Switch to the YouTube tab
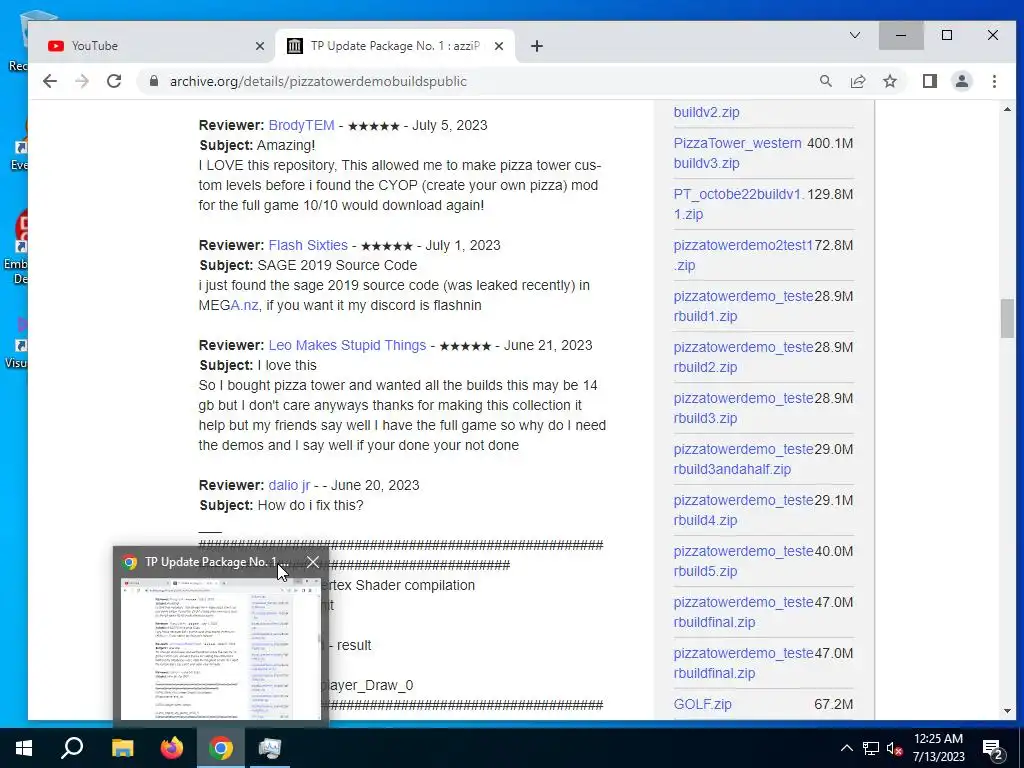 click(150, 46)
